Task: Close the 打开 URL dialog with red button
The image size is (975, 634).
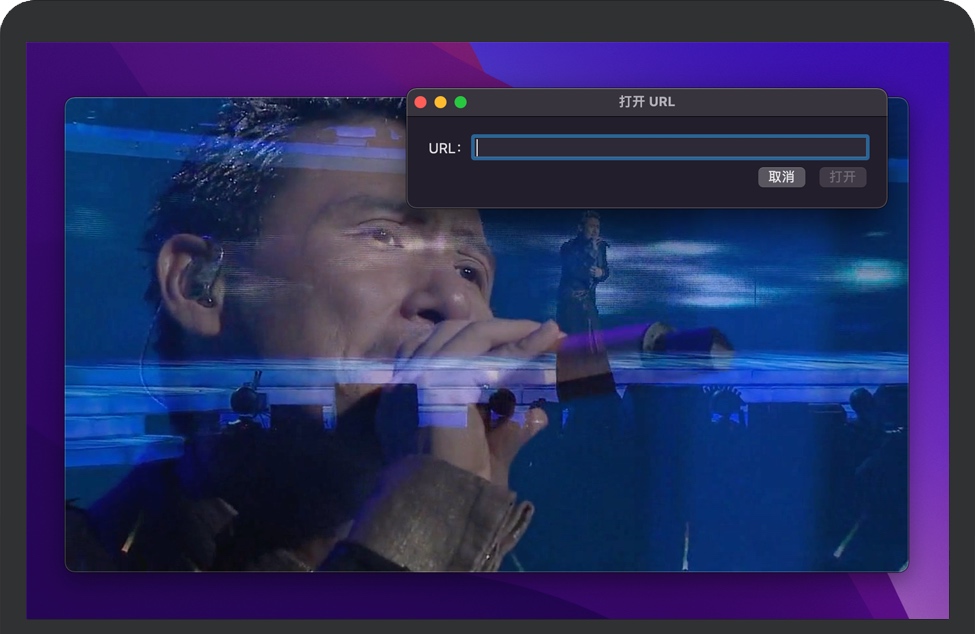Action: click(421, 102)
